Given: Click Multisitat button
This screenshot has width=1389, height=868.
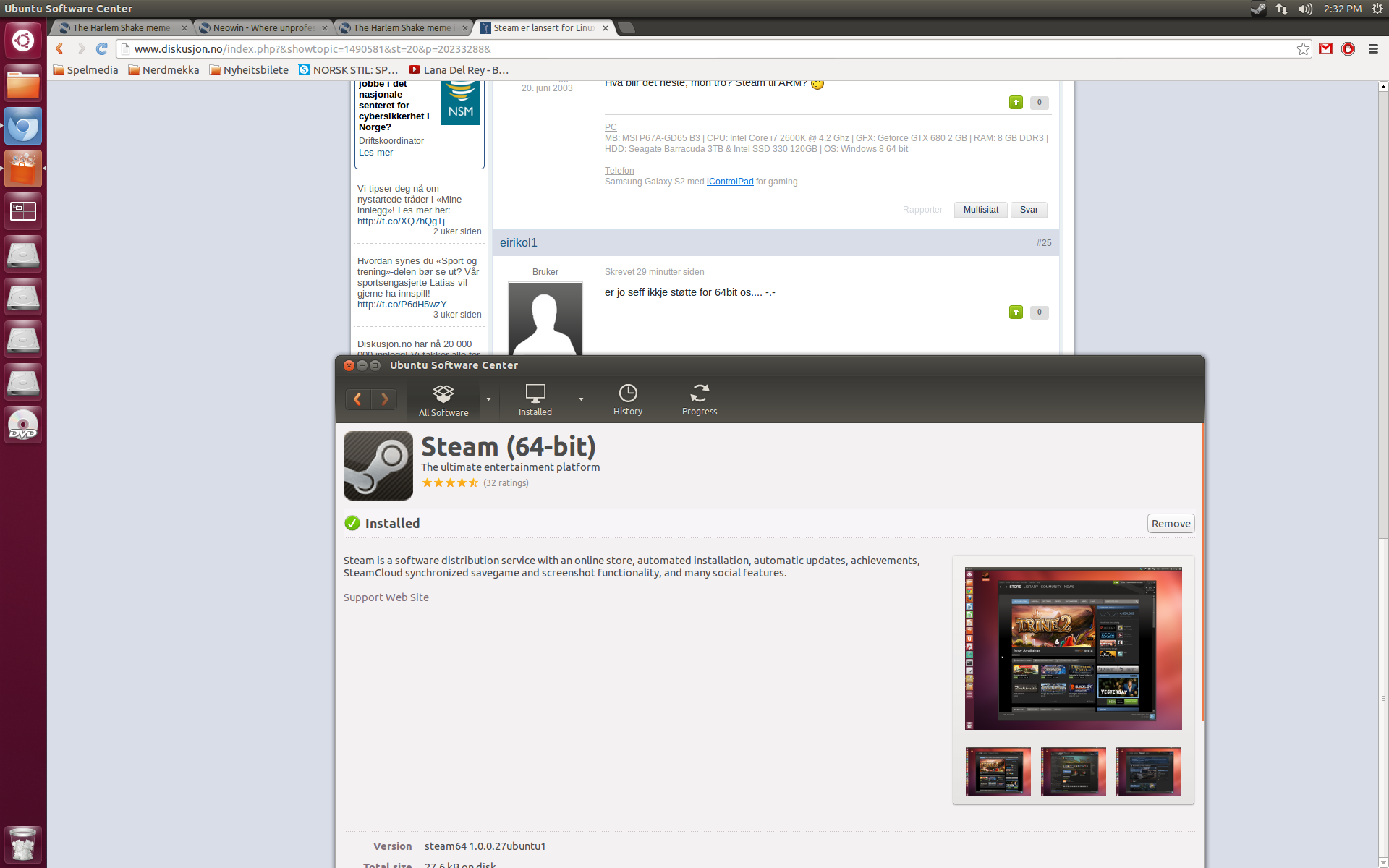Looking at the screenshot, I should [980, 210].
